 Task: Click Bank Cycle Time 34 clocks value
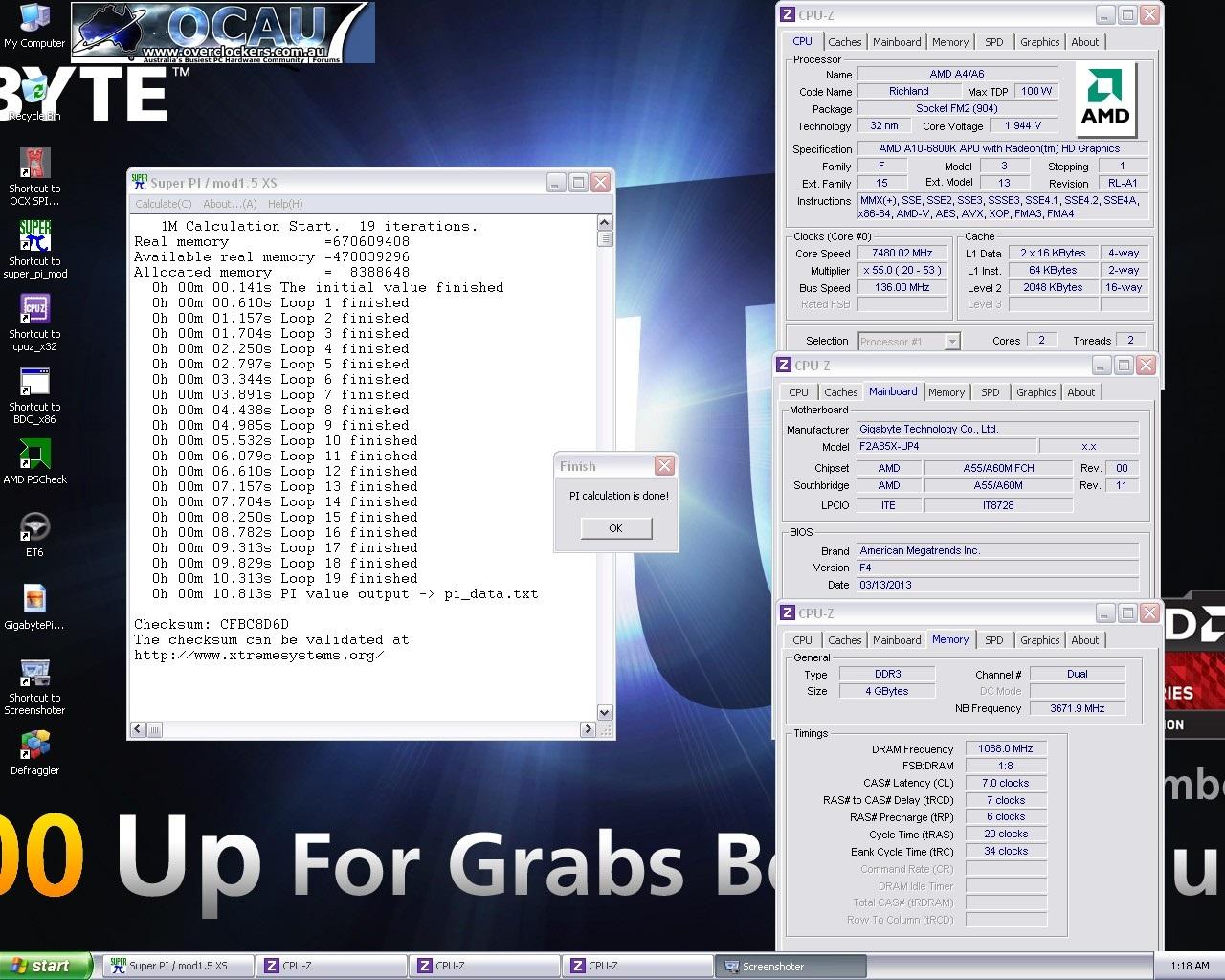[x=1006, y=851]
